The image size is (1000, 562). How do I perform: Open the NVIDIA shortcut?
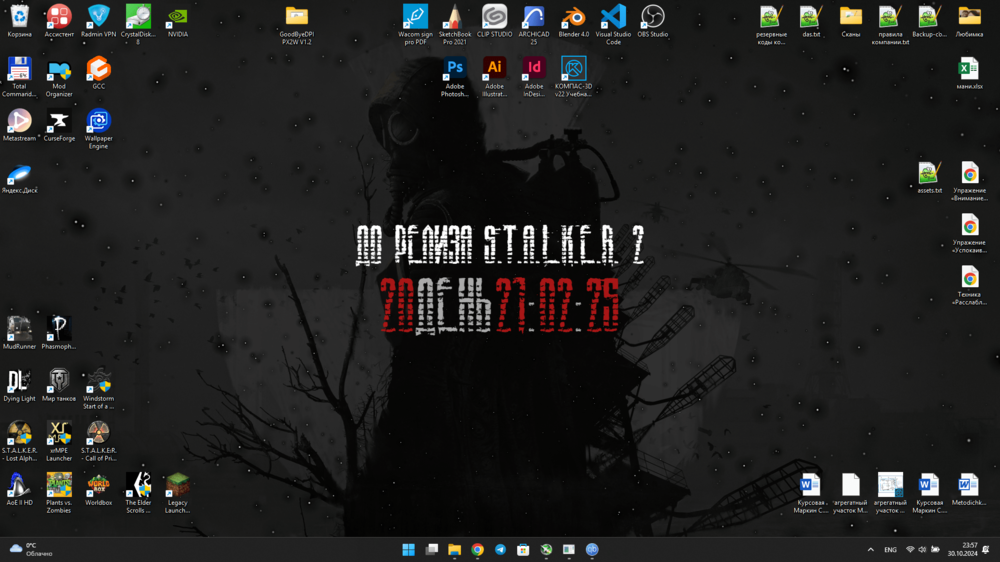pyautogui.click(x=177, y=21)
